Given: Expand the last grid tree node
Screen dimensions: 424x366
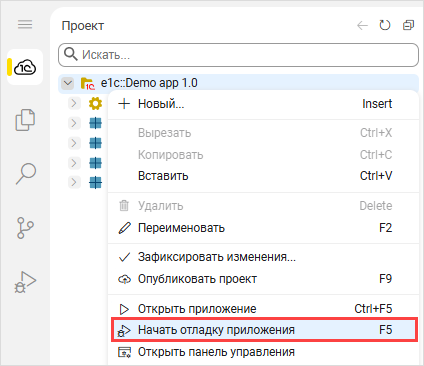Looking at the screenshot, I should 74,182.
